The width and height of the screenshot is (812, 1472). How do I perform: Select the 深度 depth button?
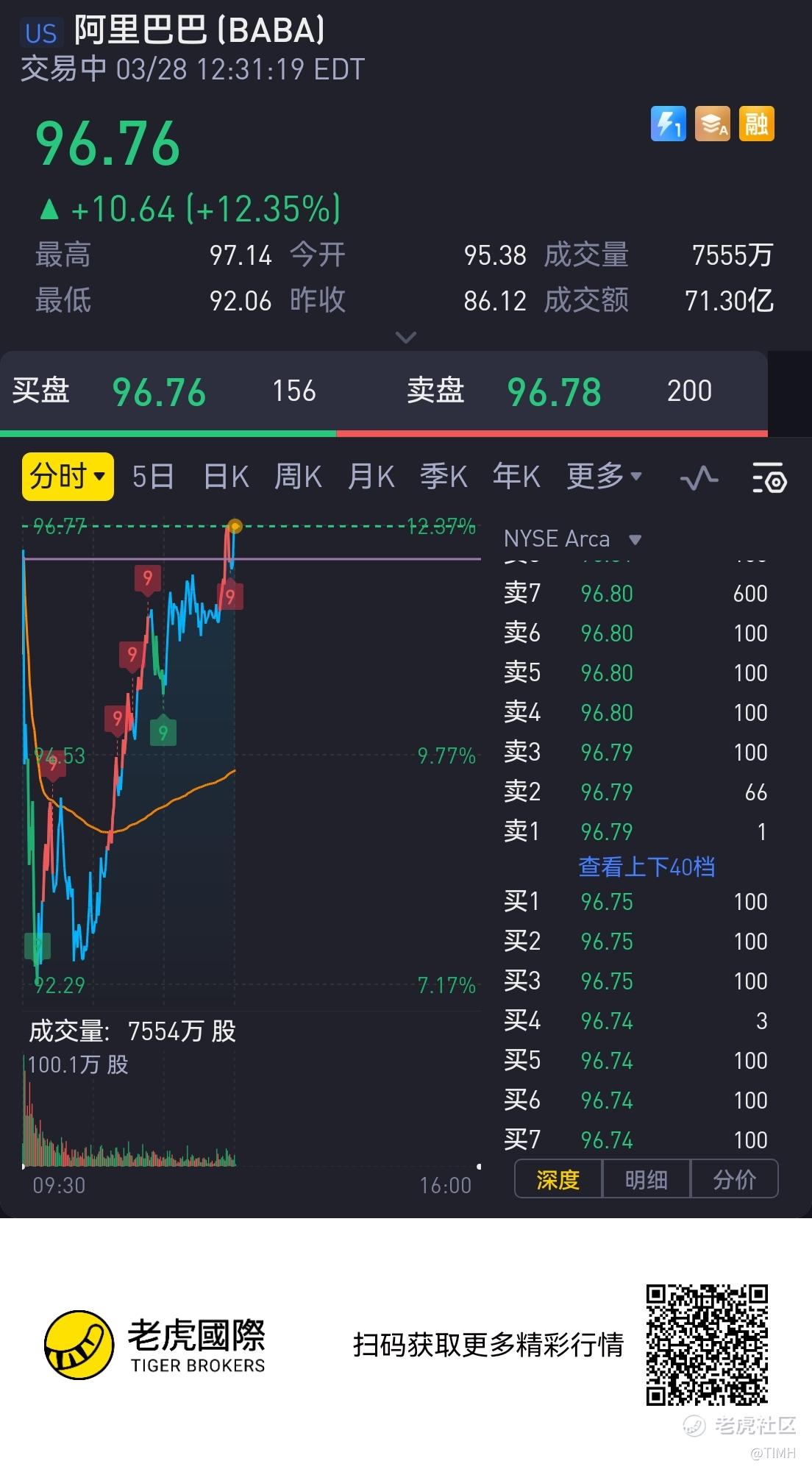558,1179
